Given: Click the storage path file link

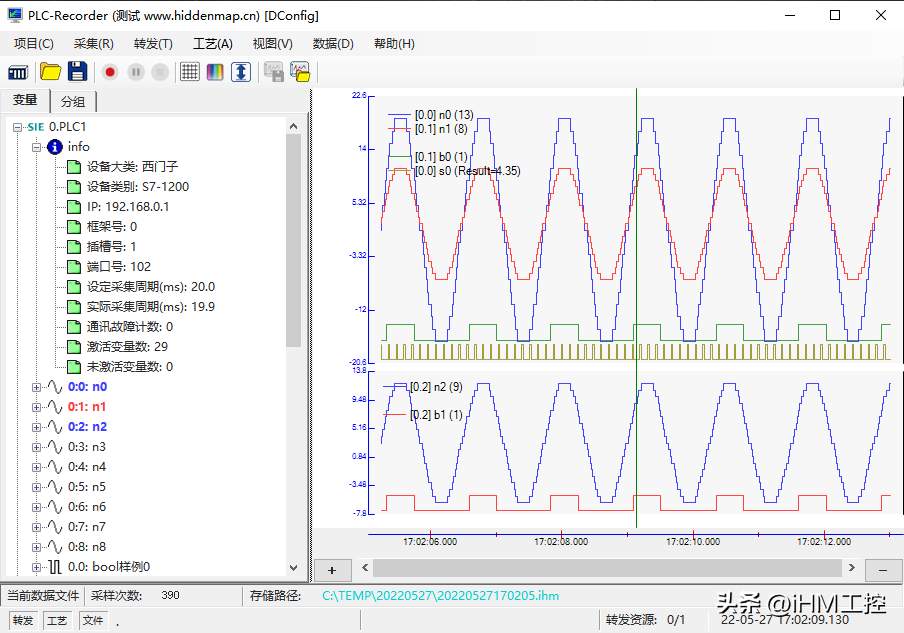Looking at the screenshot, I should (440, 596).
